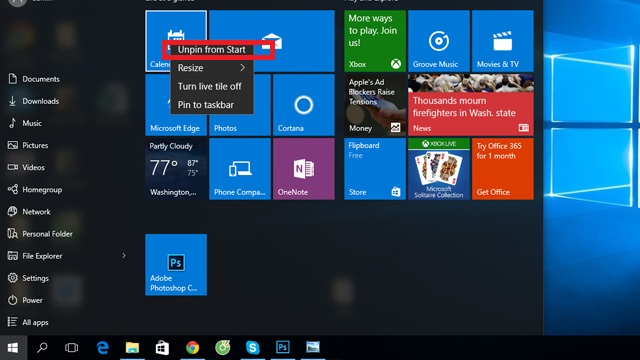Launch Microsoft Solitaire Collection tile
Image resolution: width=640 pixels, height=360 pixels.
[439, 169]
